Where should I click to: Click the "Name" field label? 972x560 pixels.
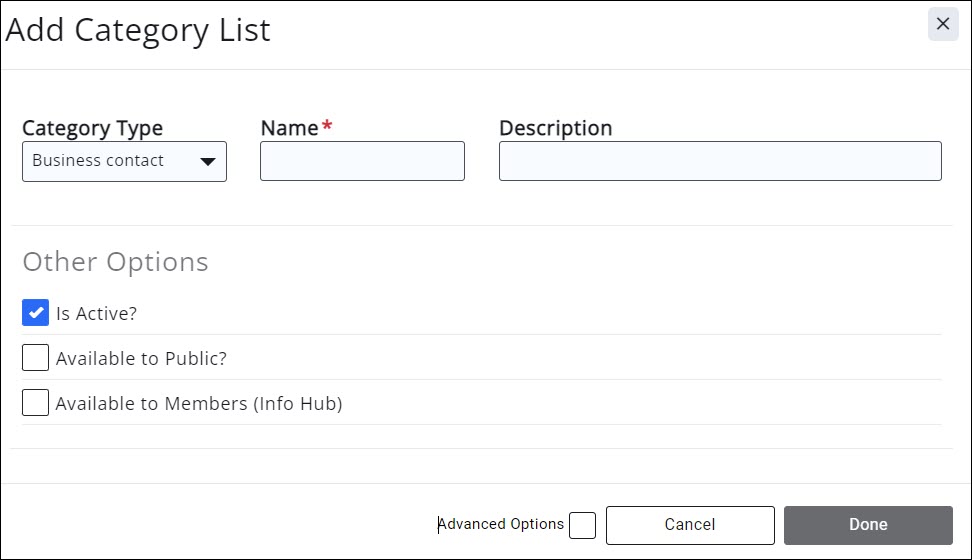[x=289, y=128]
